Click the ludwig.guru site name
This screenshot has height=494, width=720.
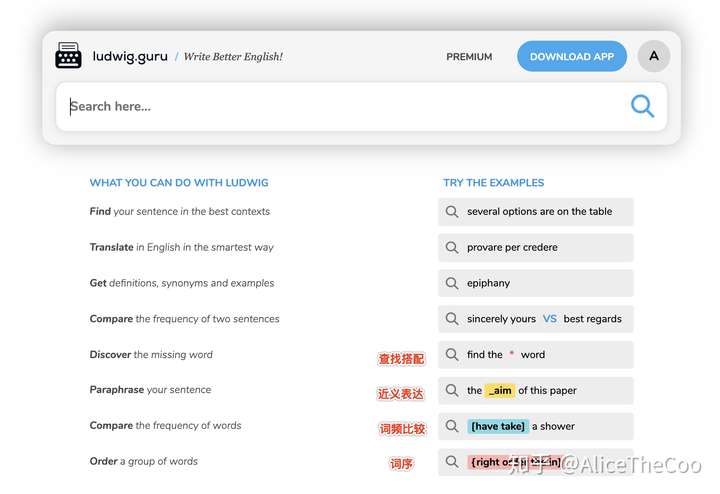click(130, 56)
